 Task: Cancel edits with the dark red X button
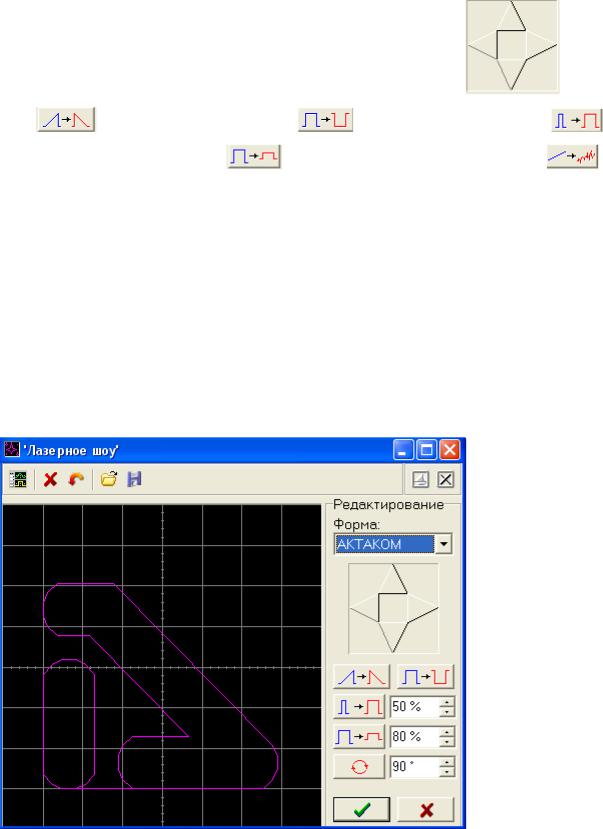coord(425,809)
